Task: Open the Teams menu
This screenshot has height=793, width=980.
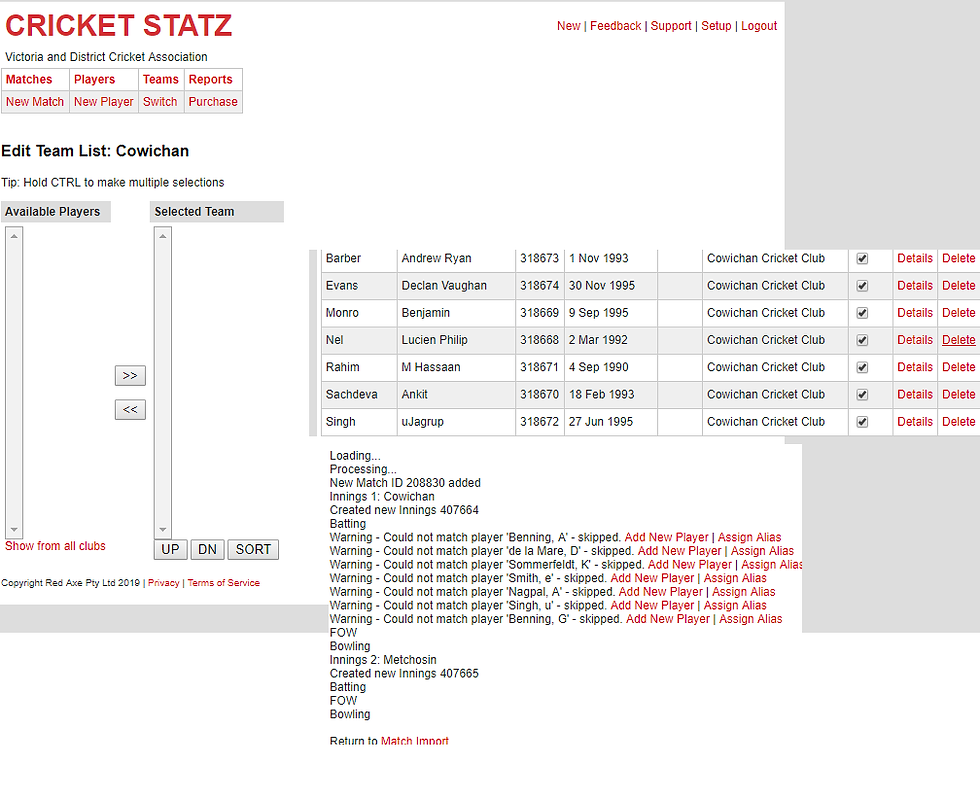Action: 161,79
